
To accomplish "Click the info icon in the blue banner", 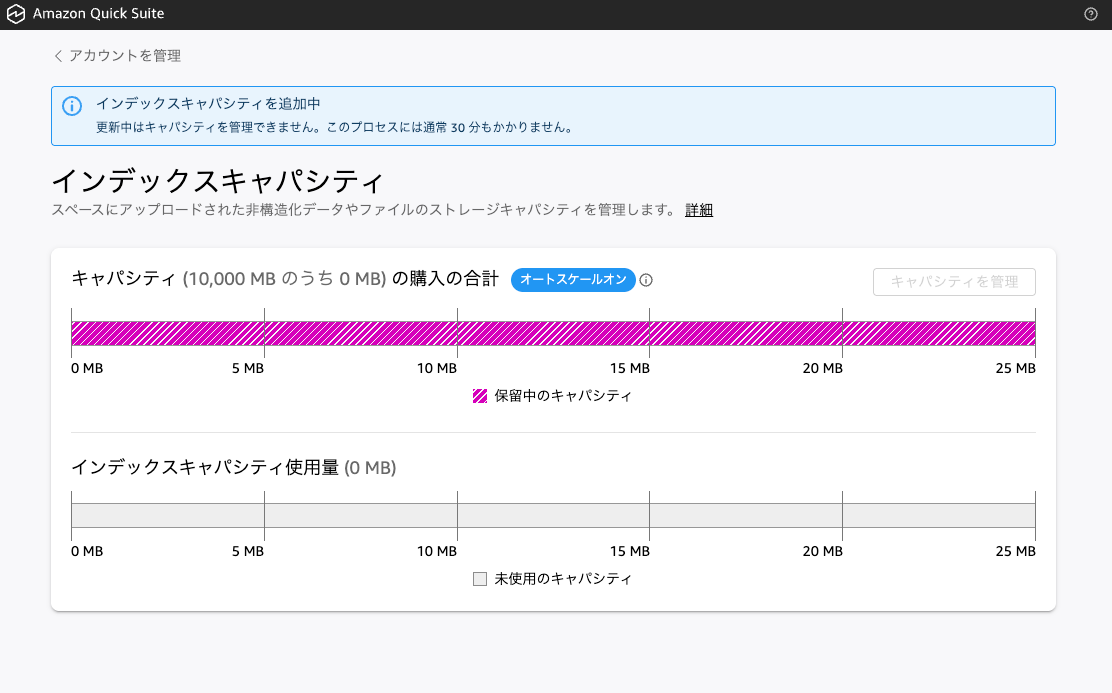I will [72, 106].
